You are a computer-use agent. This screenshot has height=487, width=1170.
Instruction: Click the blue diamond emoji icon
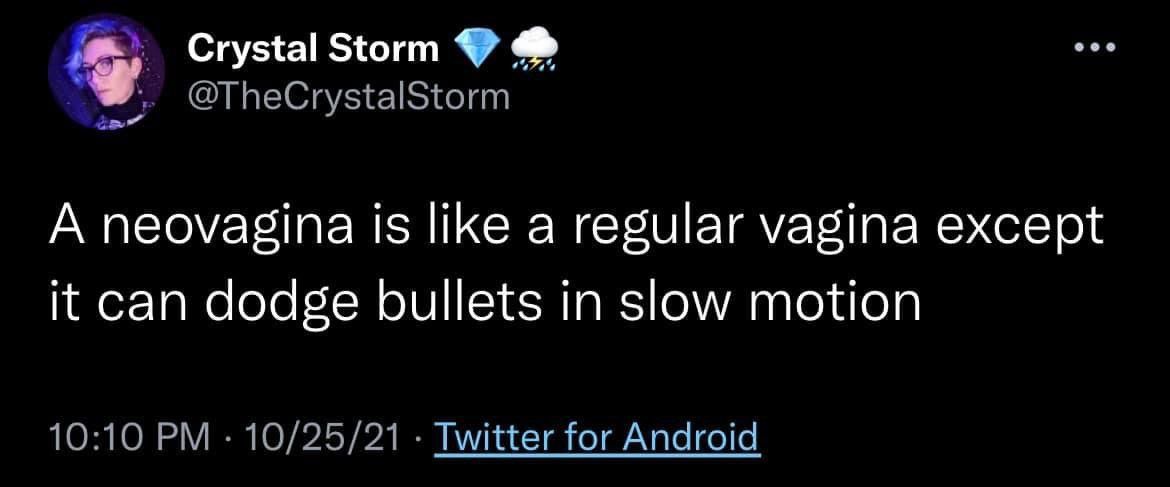pyautogui.click(x=474, y=47)
